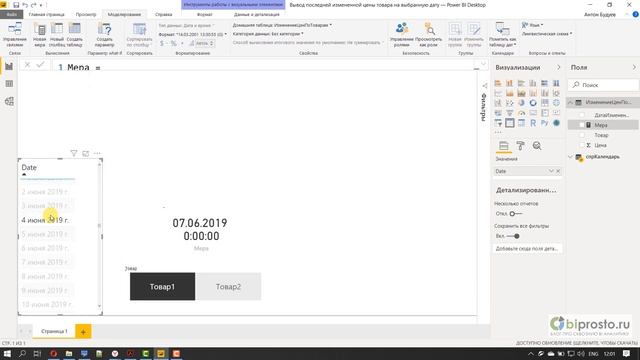Open the Страница 1 page tab
Viewport: 640px width, 360px height.
pyautogui.click(x=54, y=331)
